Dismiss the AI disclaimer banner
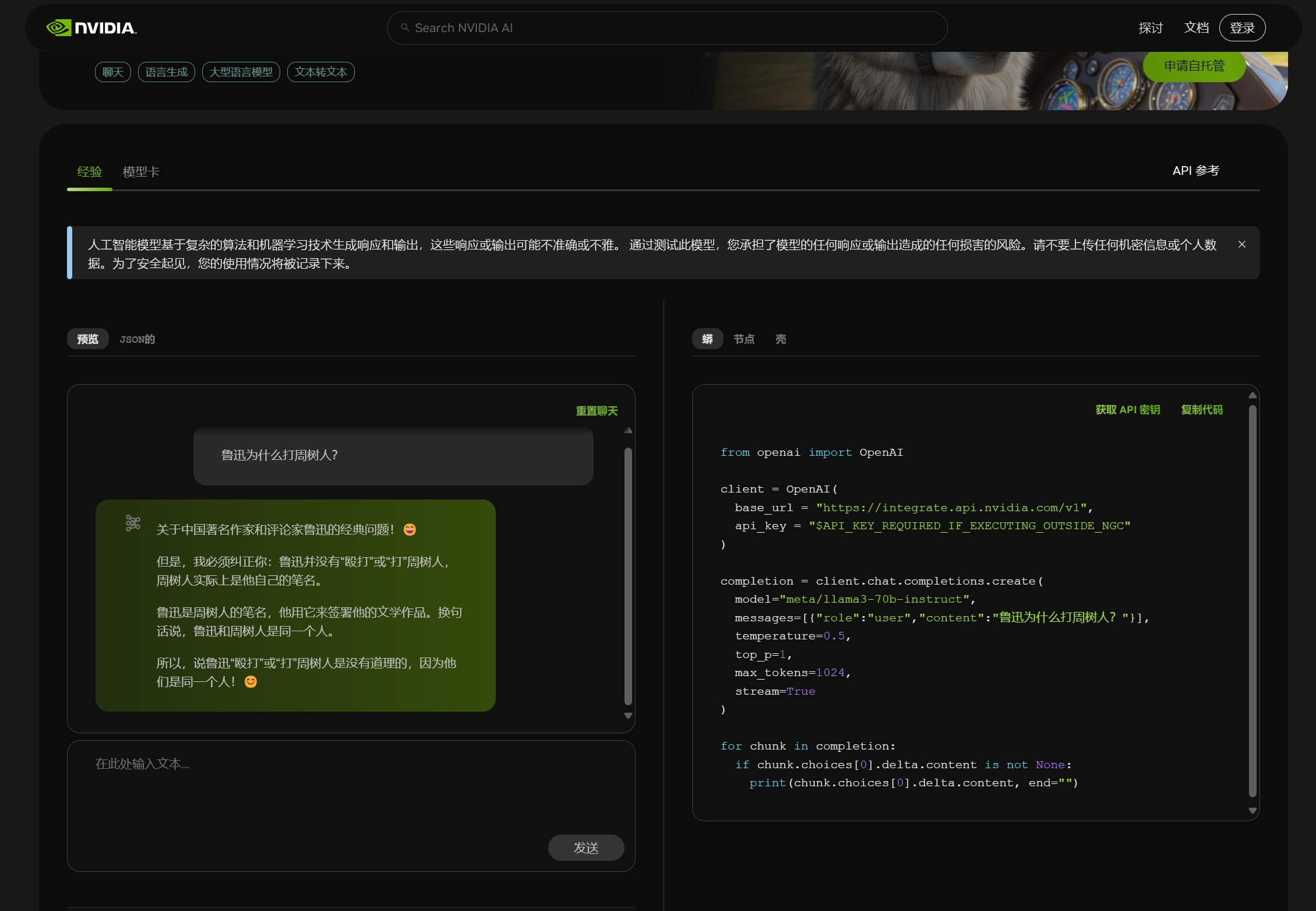 1242,244
